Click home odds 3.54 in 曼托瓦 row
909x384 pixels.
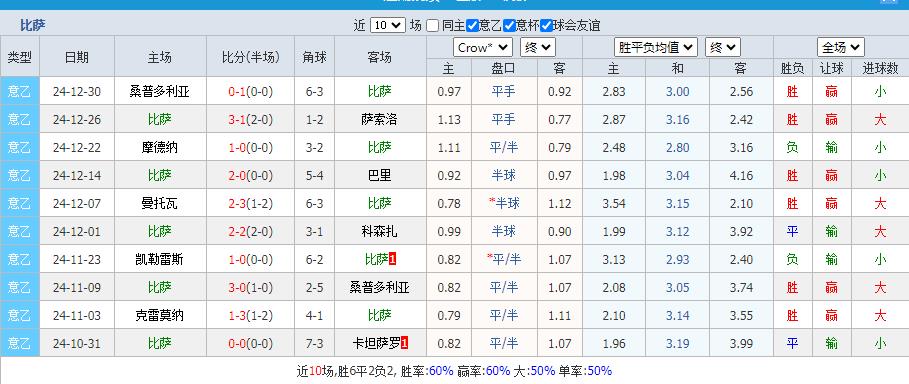pyautogui.click(x=614, y=203)
